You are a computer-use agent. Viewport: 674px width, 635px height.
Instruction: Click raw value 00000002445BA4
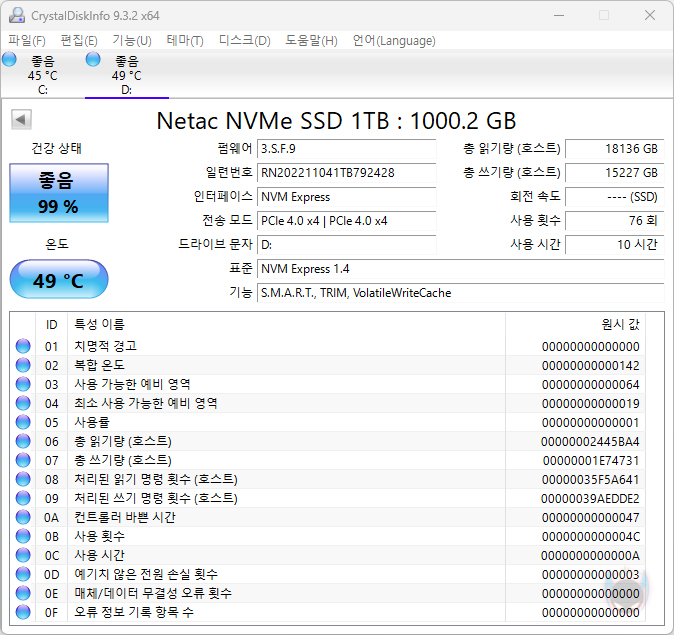pos(590,442)
